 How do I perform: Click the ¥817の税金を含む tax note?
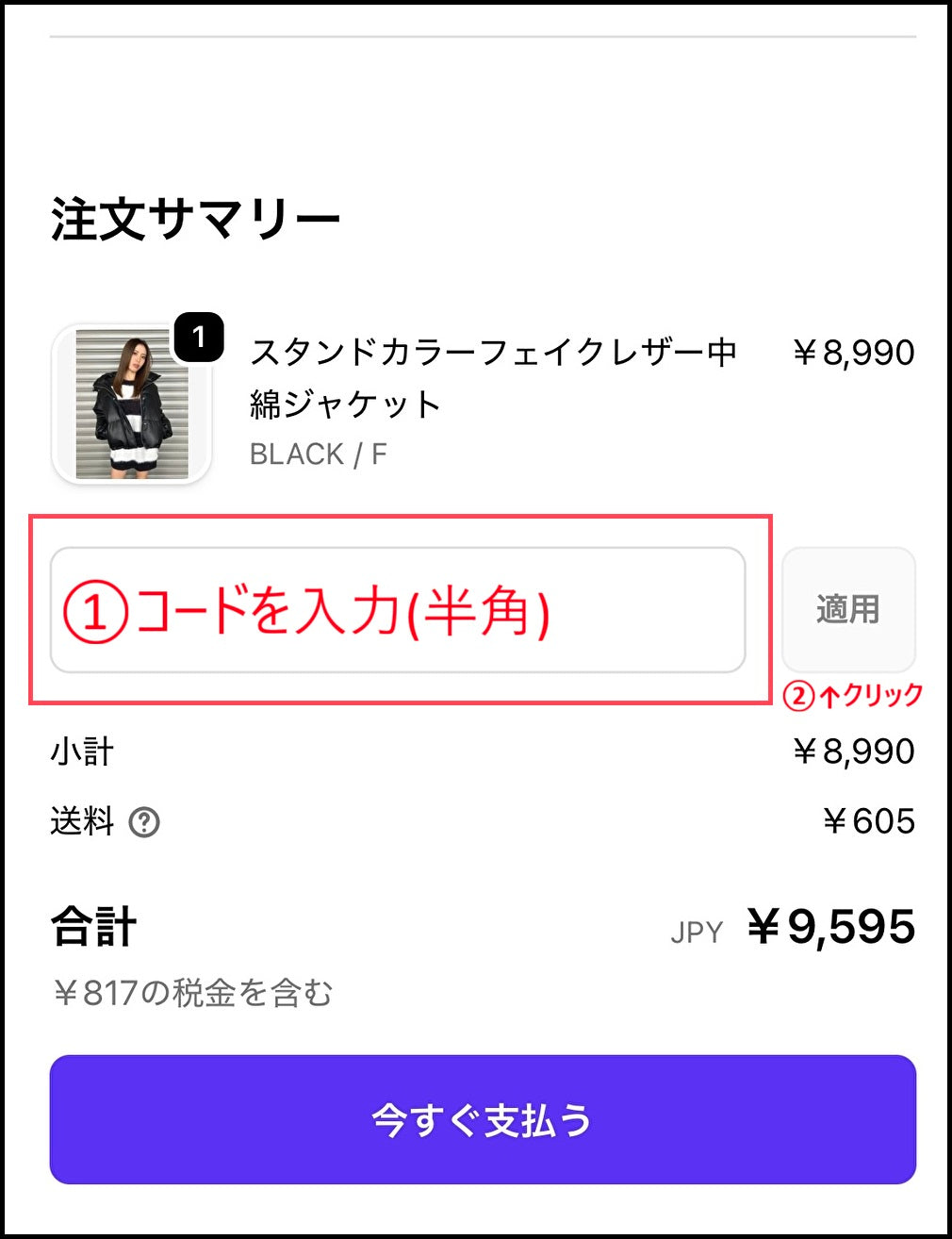tap(192, 993)
